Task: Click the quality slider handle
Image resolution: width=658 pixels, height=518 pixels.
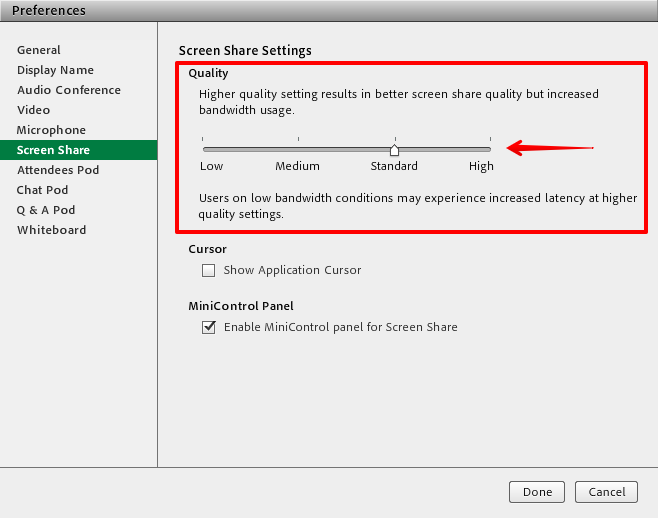Action: pos(394,150)
